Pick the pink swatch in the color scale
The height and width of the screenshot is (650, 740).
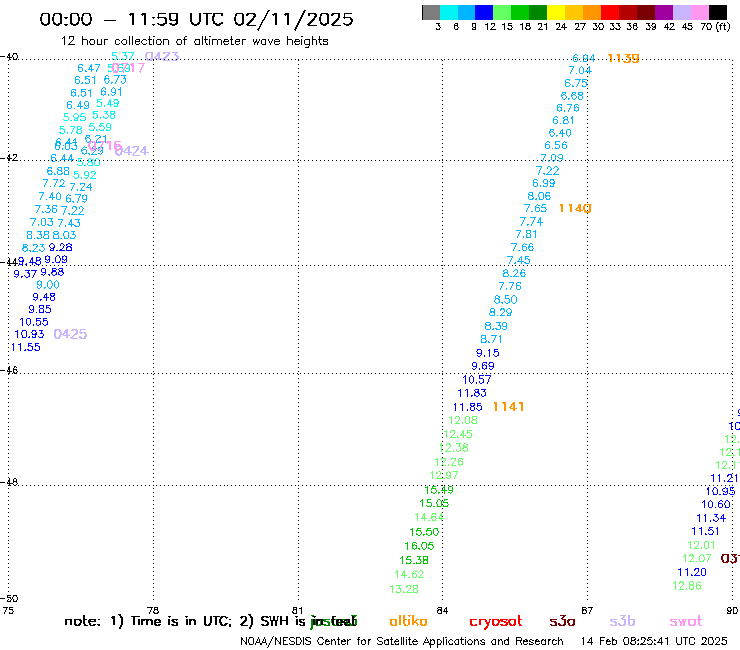point(700,12)
